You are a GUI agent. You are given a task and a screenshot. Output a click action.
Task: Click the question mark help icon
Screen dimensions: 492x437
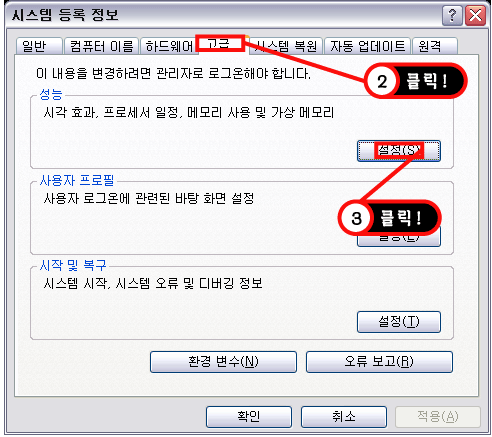click(x=452, y=15)
